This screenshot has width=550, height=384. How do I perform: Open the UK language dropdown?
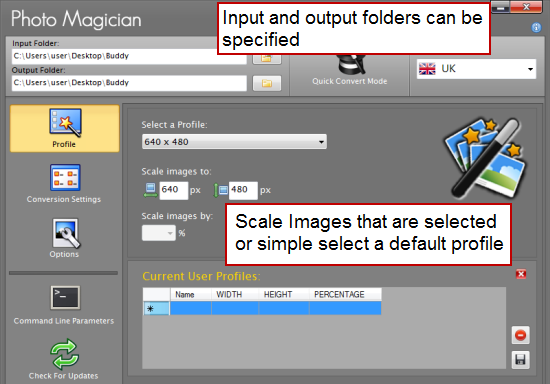[476, 69]
